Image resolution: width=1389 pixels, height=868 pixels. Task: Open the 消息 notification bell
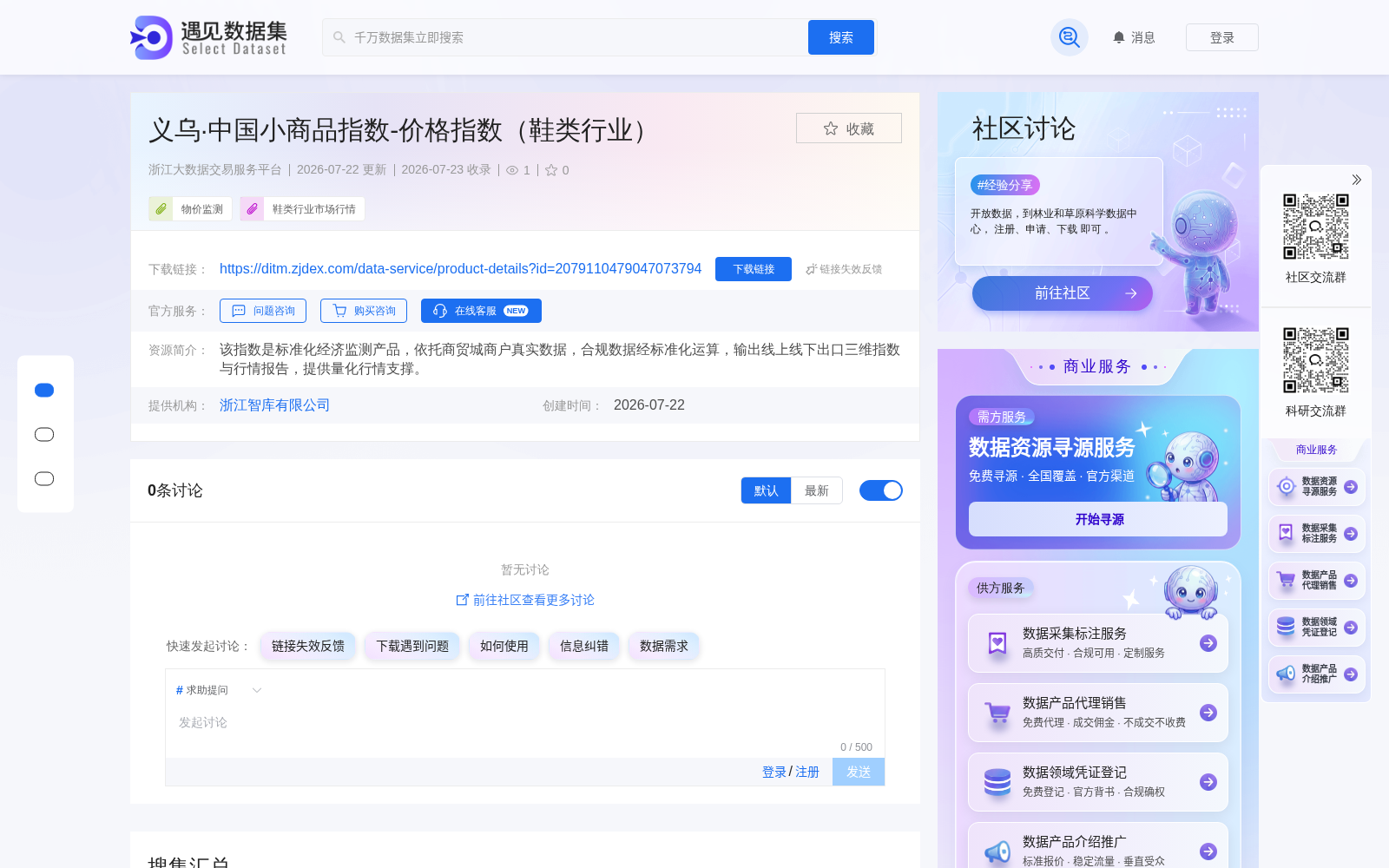pos(1134,37)
